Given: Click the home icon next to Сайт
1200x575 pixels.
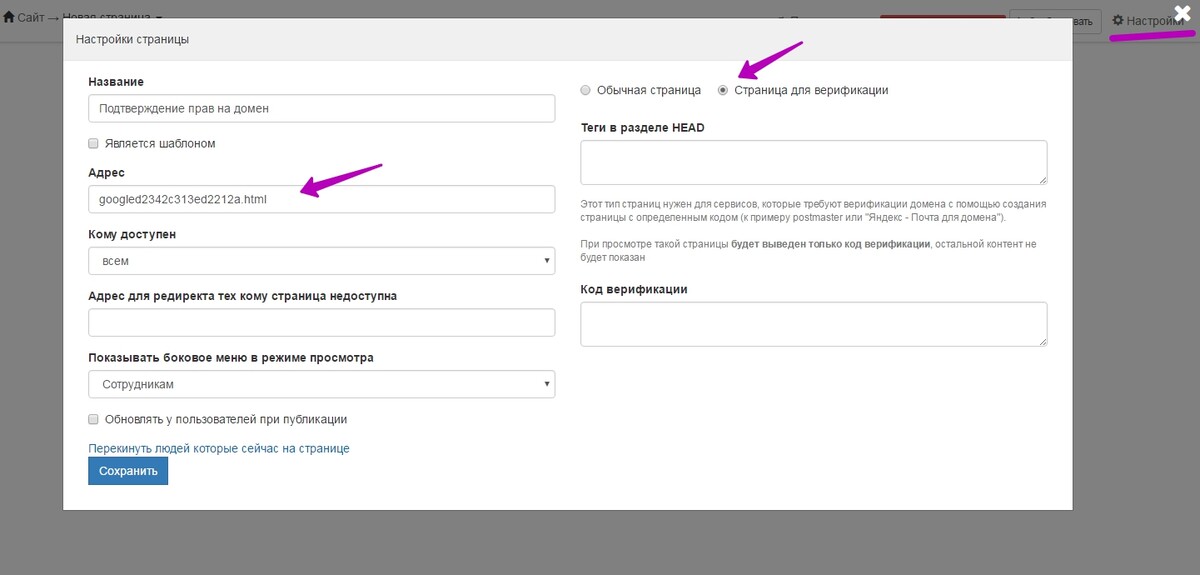Looking at the screenshot, I should 9,18.
